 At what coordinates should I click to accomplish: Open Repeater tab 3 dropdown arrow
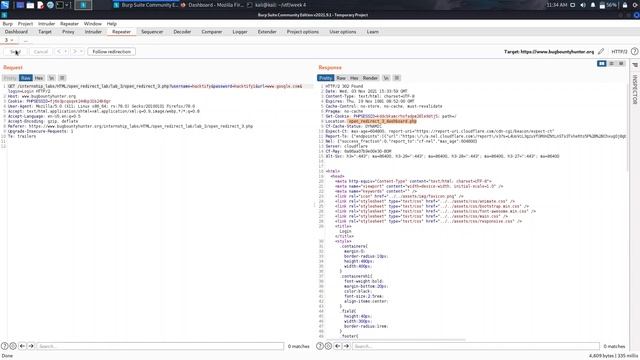12,40
